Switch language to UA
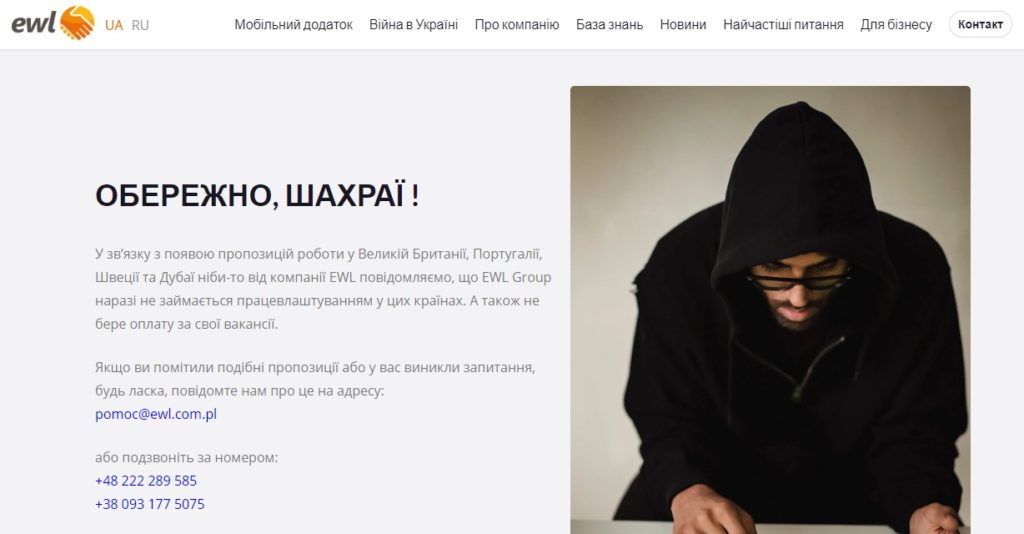1024x534 pixels. pyautogui.click(x=114, y=25)
